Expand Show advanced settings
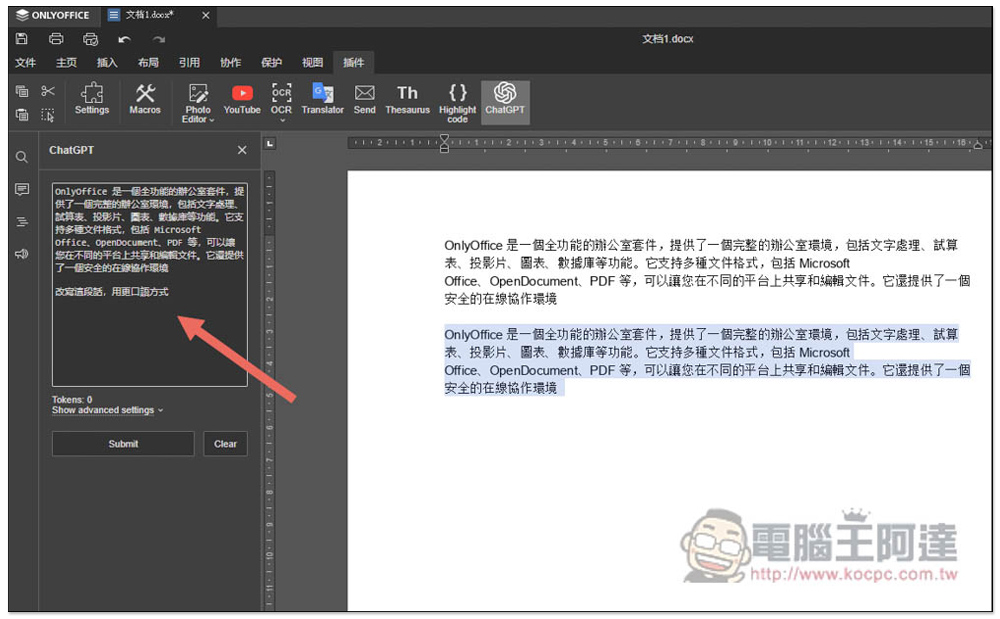The width and height of the screenshot is (1000, 619). [107, 410]
